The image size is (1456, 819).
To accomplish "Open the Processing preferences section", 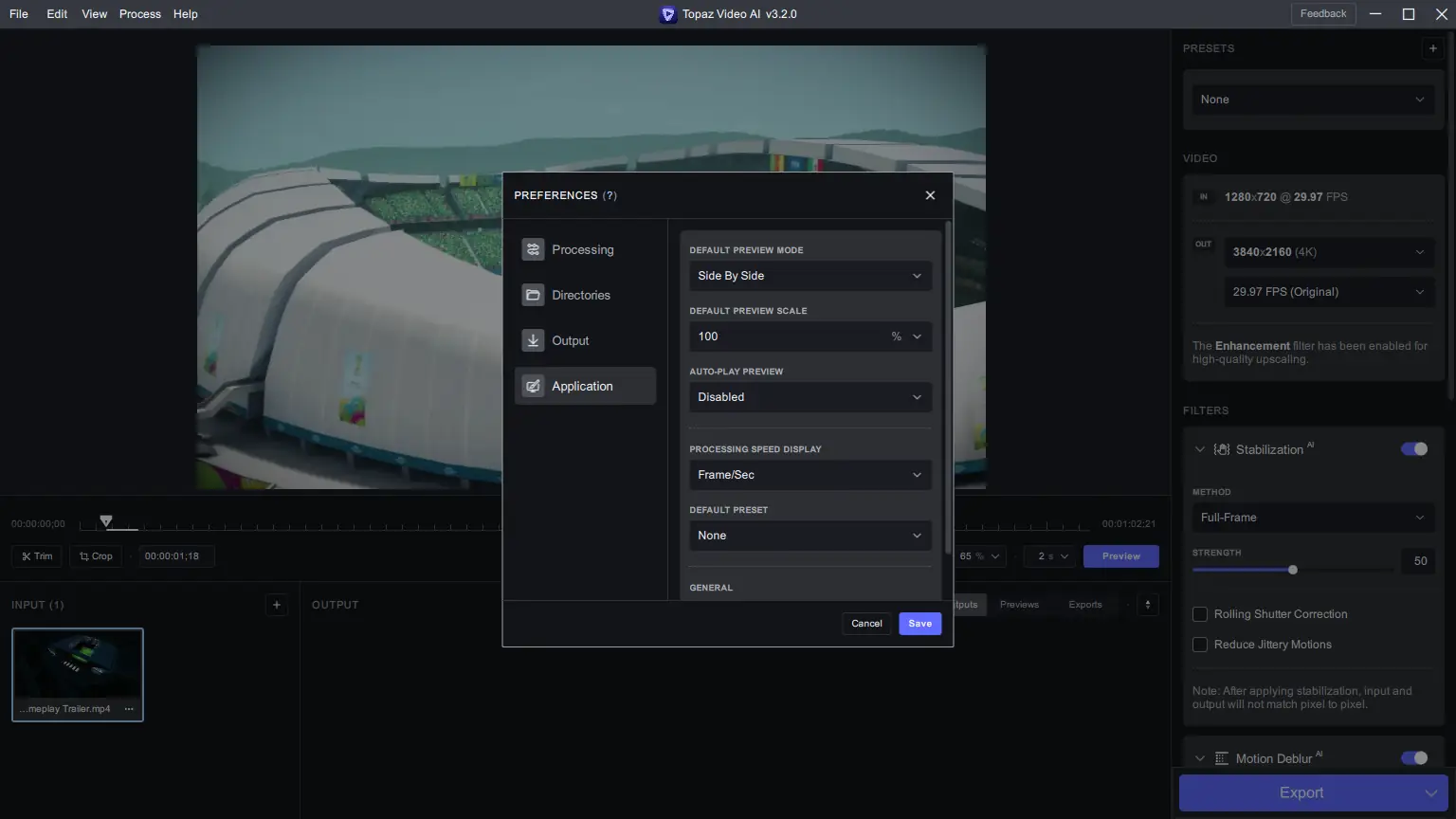I will [583, 249].
